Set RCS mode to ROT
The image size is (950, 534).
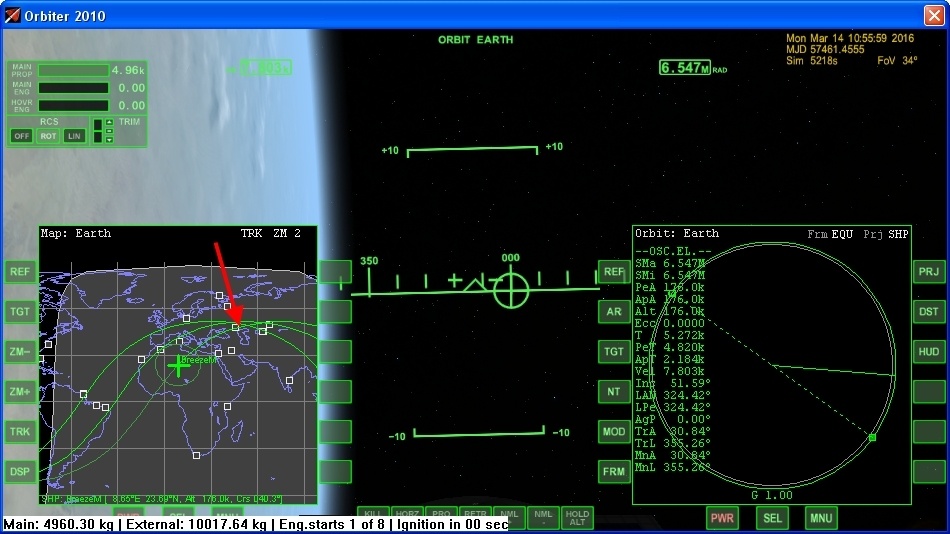[x=48, y=136]
